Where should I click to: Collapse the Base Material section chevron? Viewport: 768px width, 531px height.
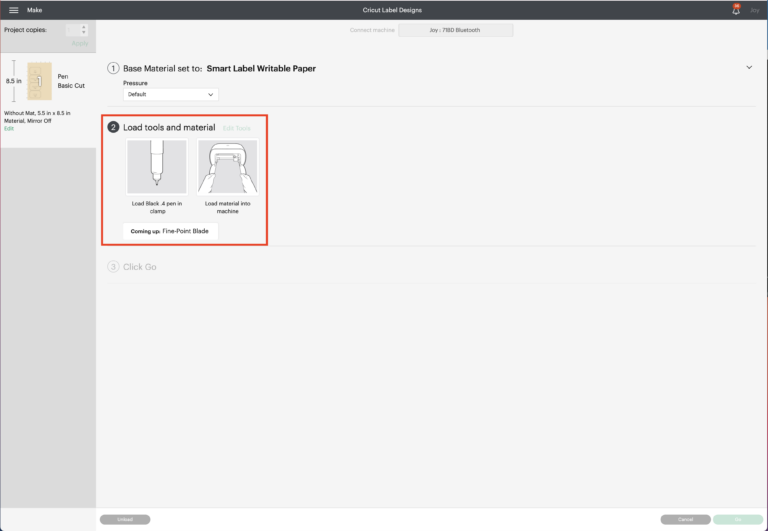[749, 67]
